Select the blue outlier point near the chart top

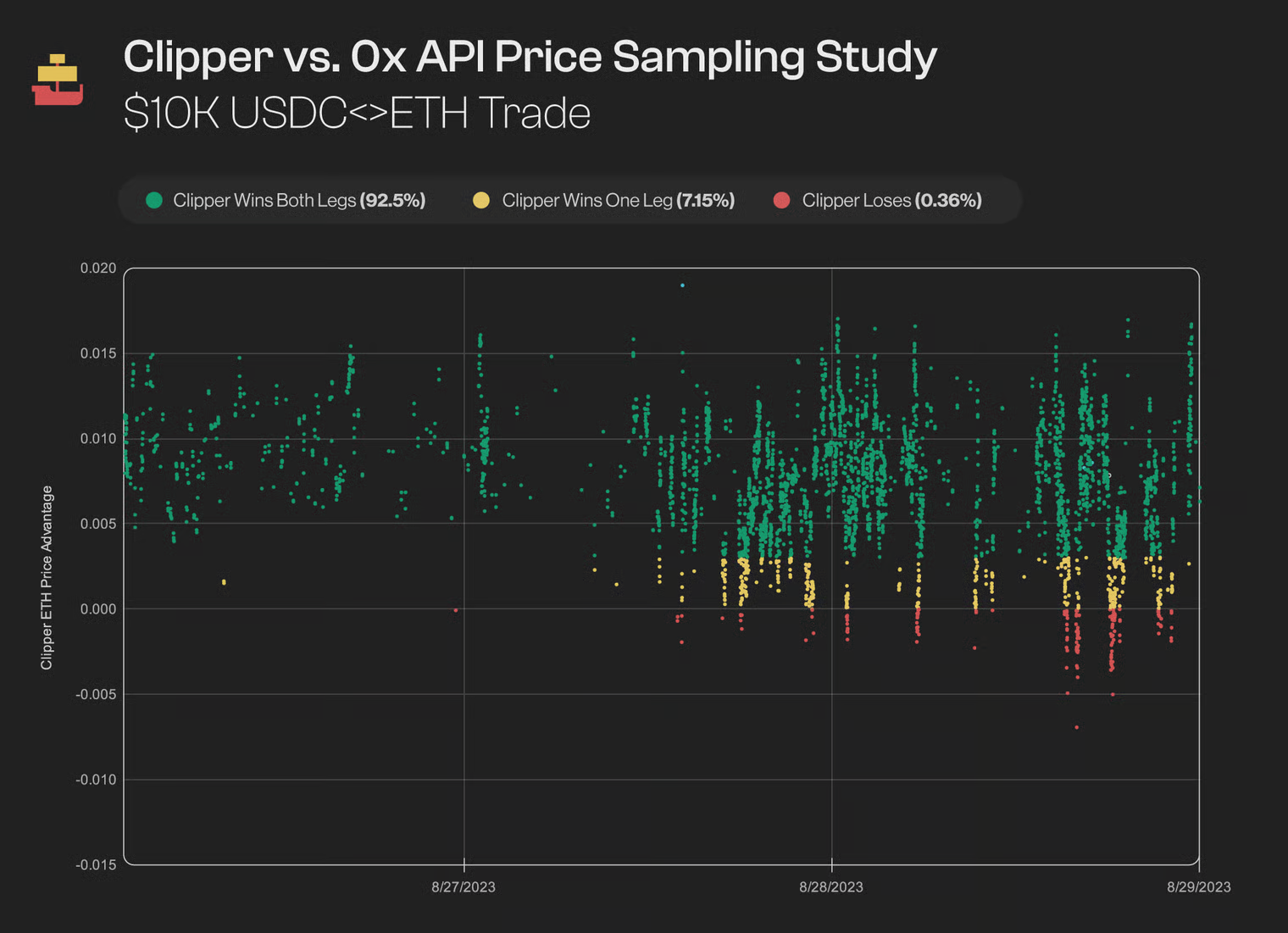tap(682, 286)
